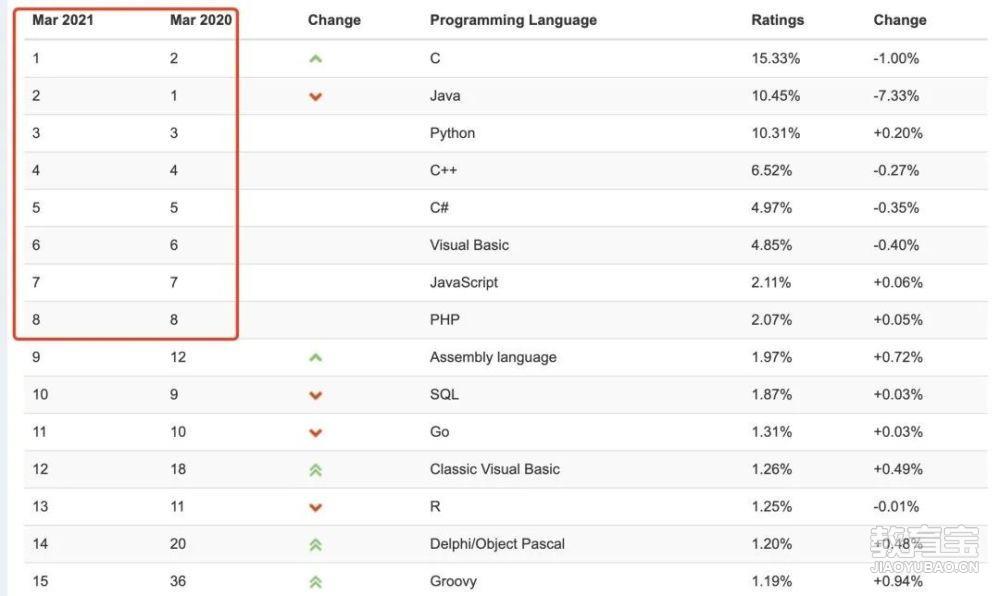Click the red down arrow beside Java

coord(315,97)
